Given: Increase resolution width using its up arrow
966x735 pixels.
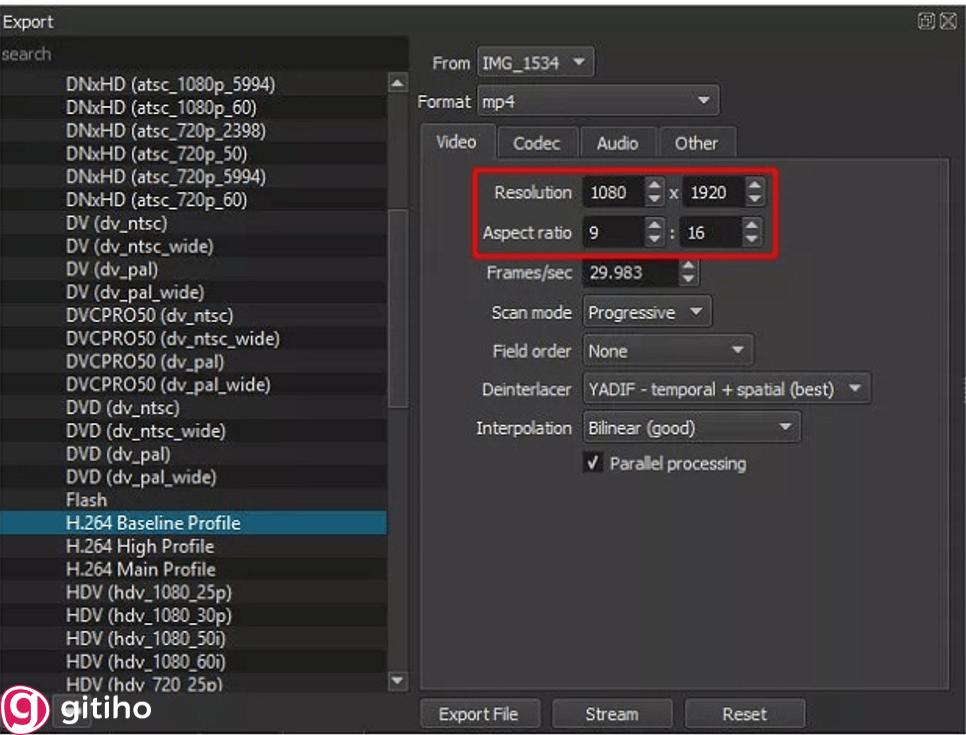Looking at the screenshot, I should pos(655,187).
